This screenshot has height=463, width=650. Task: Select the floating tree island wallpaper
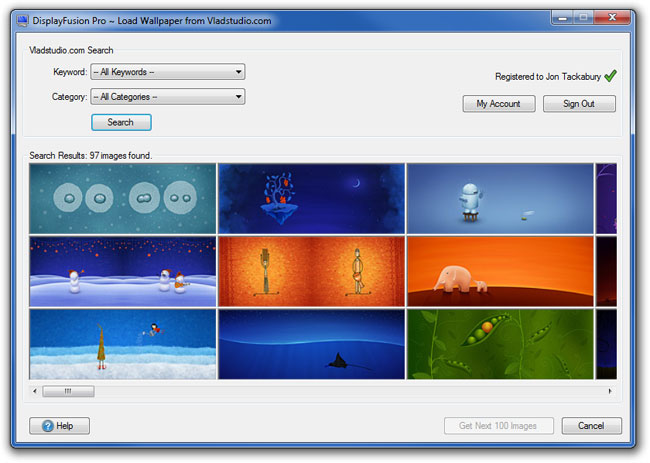pyautogui.click(x=311, y=198)
